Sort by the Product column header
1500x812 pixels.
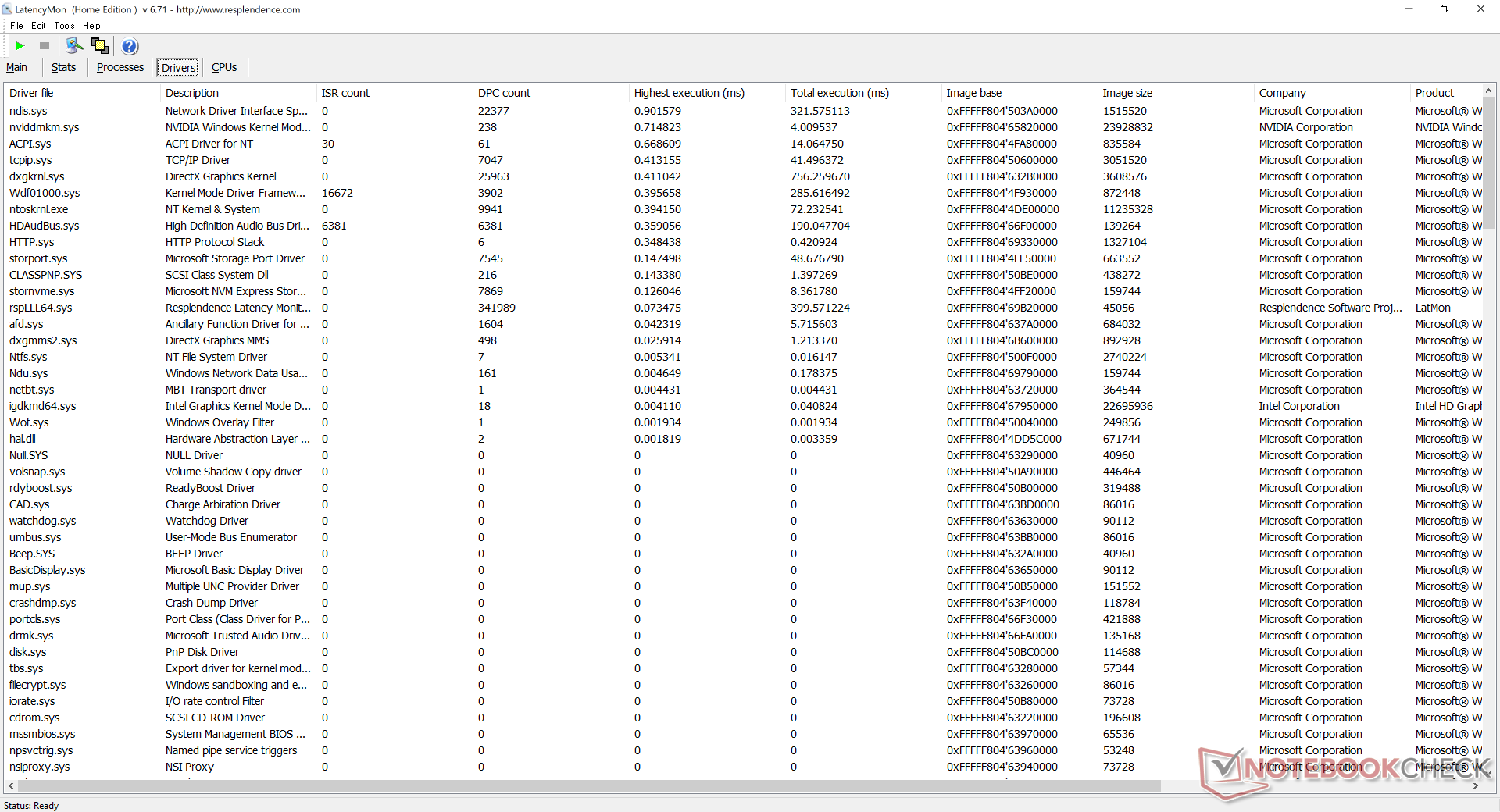(1446, 93)
